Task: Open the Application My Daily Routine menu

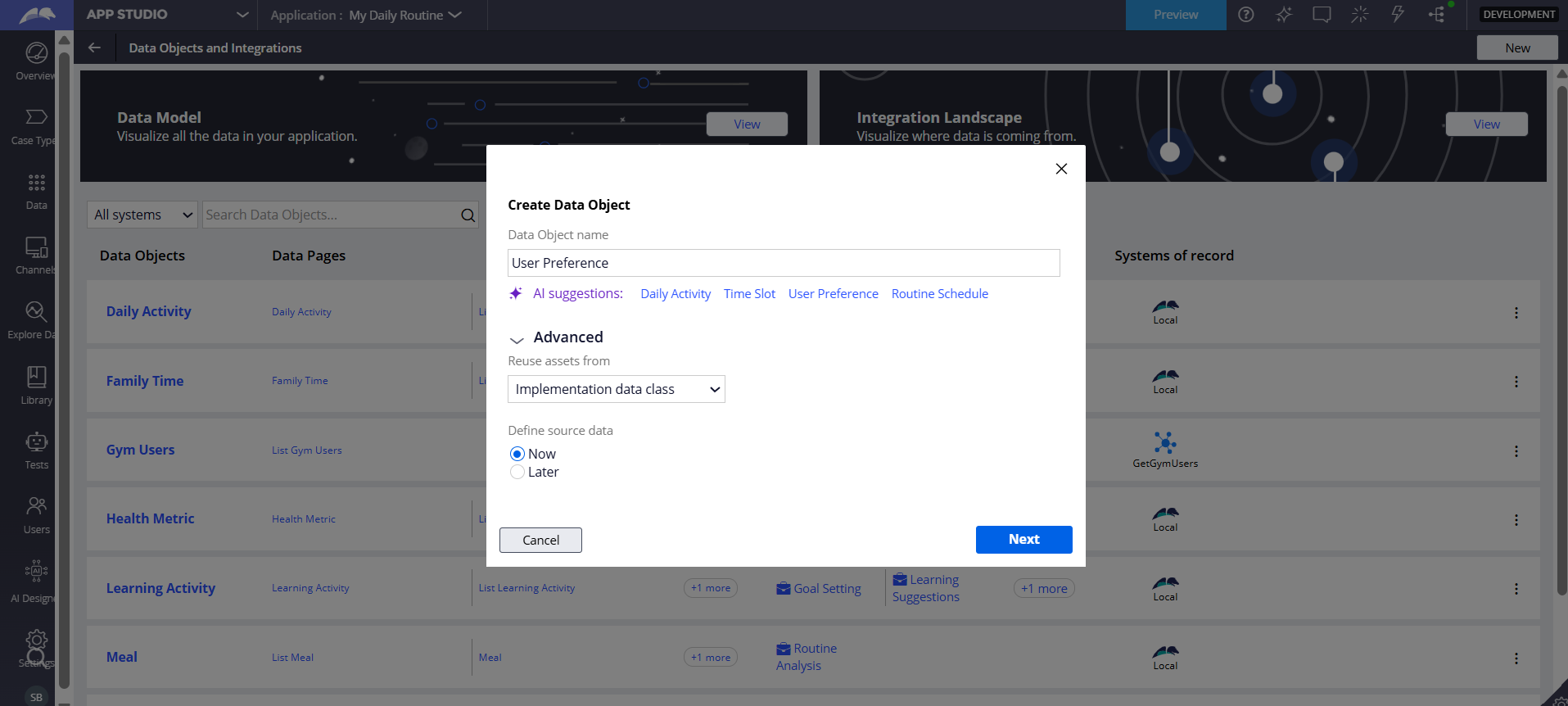Action: [x=366, y=15]
